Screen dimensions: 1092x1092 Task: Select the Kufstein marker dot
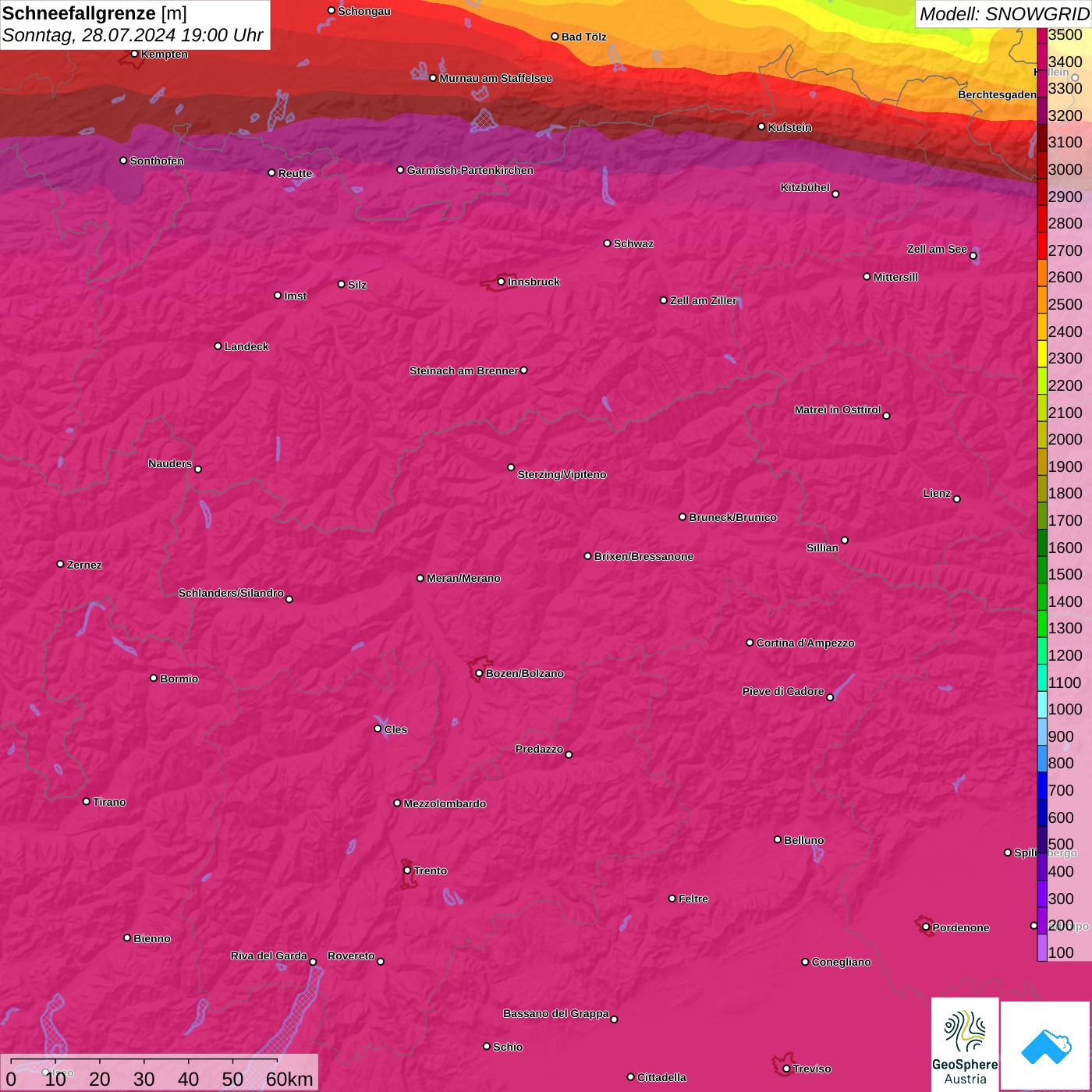(x=761, y=126)
